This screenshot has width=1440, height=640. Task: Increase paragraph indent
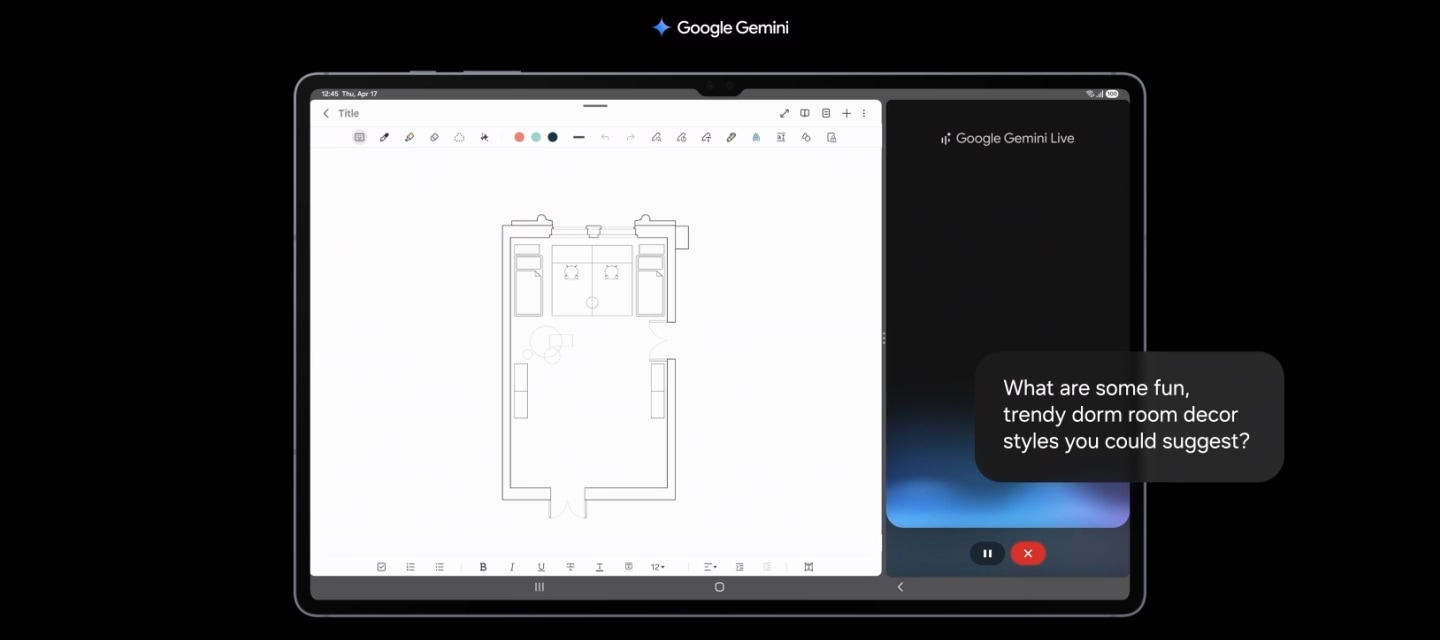pyautogui.click(x=739, y=567)
